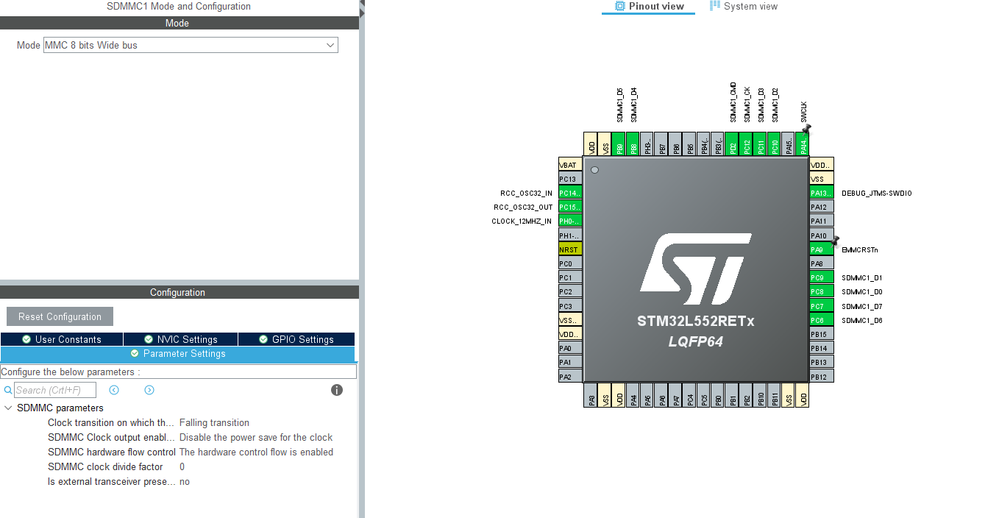Click the PB9 pin on chip

coord(618,145)
